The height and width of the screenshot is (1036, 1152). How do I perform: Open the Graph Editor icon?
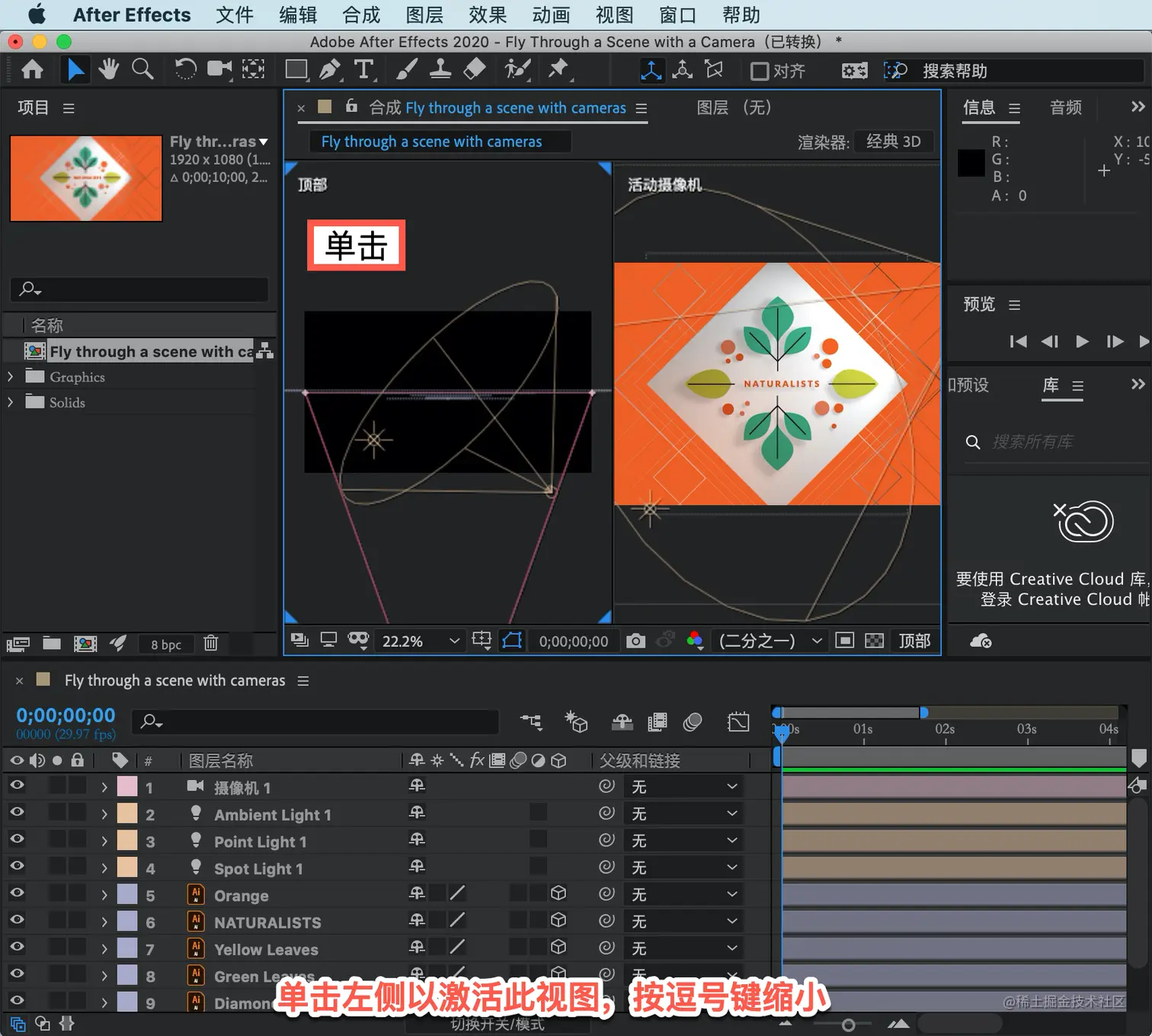pos(738,722)
